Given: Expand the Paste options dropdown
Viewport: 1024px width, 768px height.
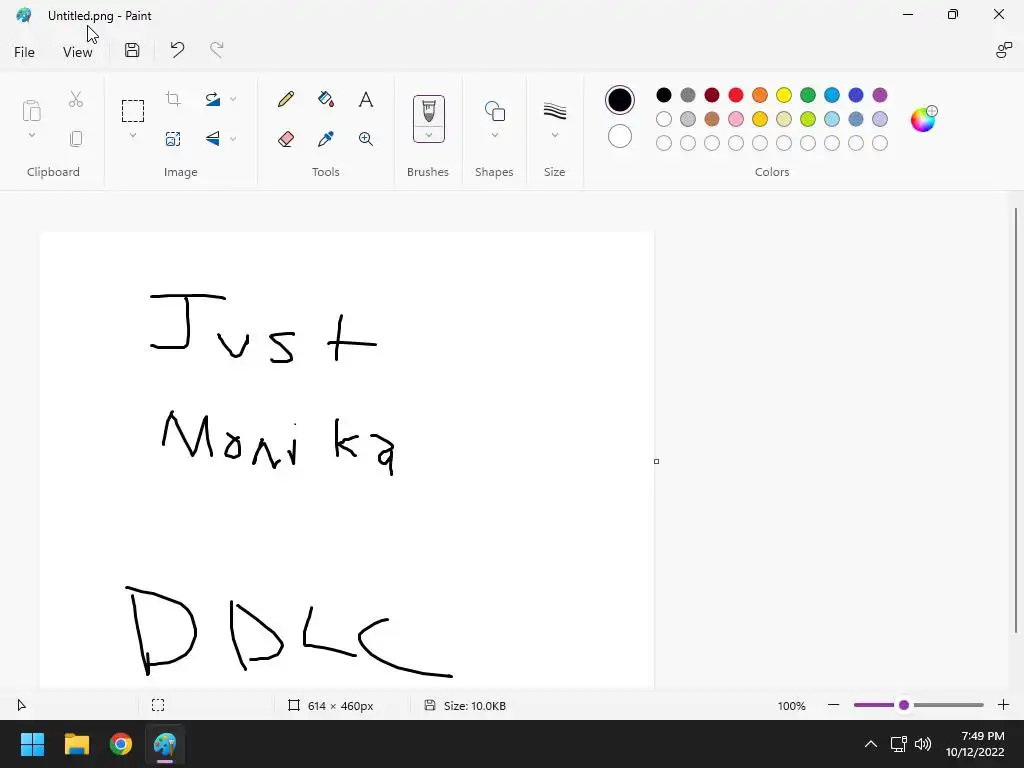Looking at the screenshot, I should pyautogui.click(x=31, y=135).
